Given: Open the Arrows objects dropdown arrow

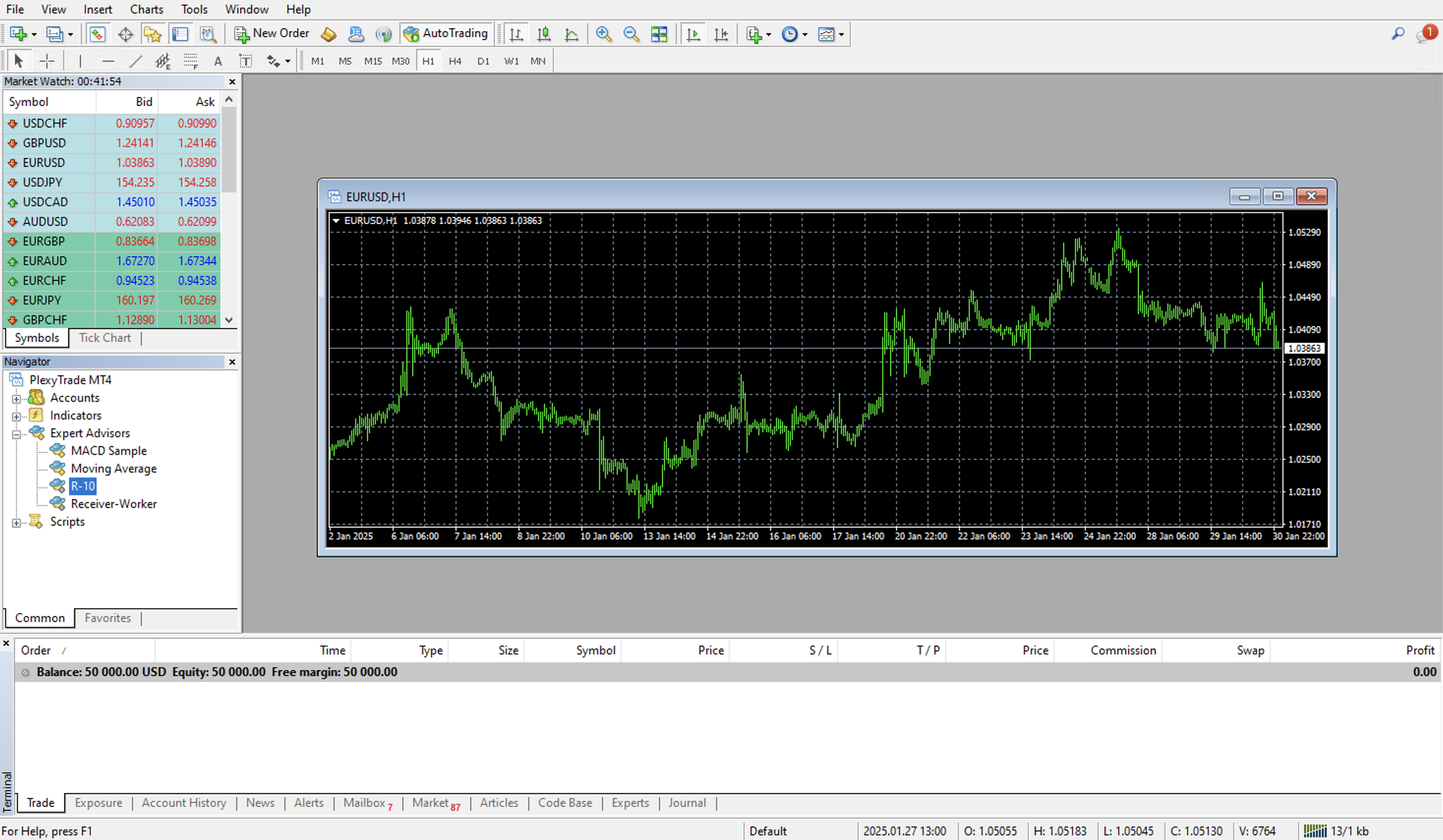Looking at the screenshot, I should click(x=287, y=61).
